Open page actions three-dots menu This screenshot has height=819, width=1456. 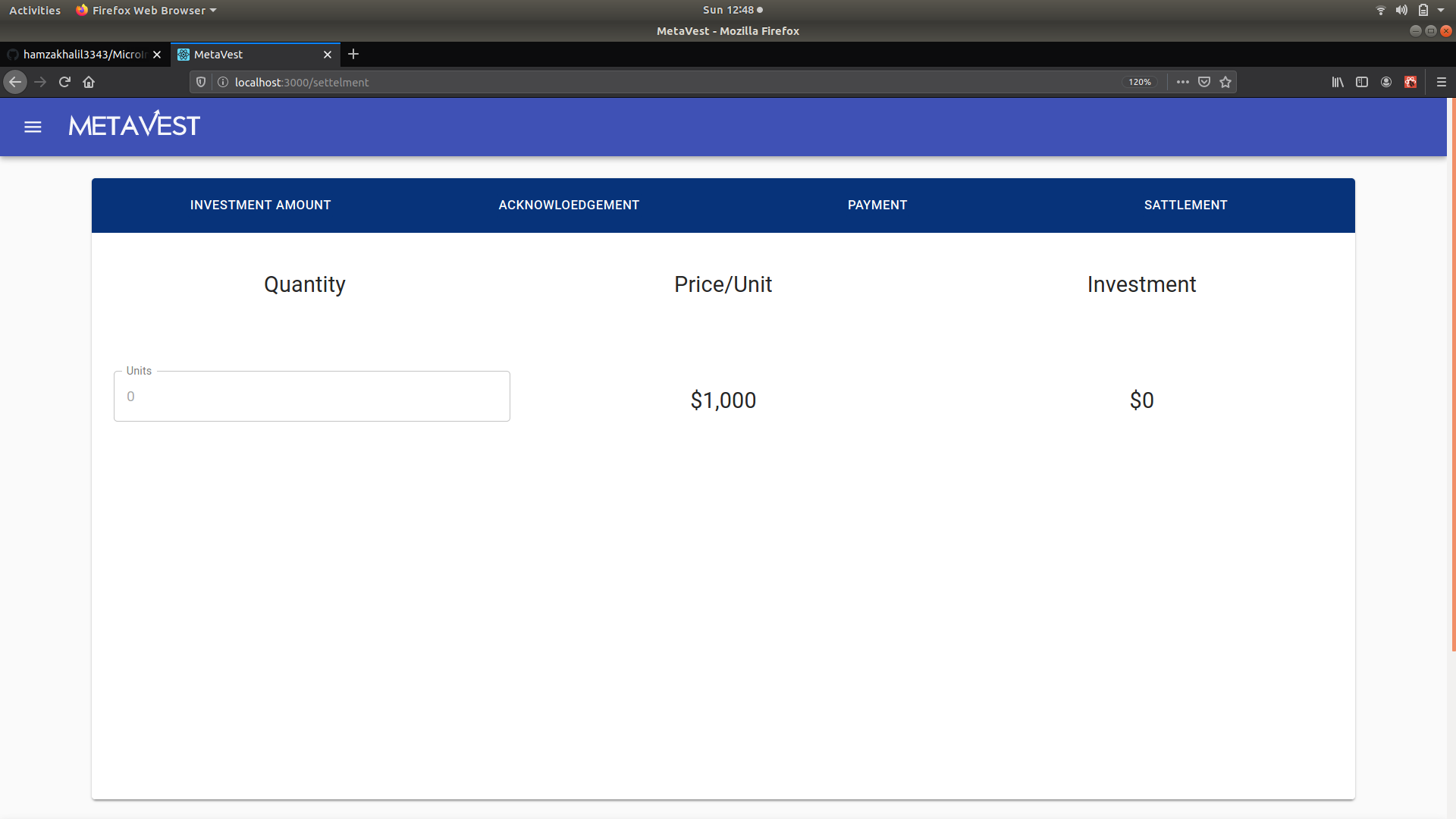point(1182,82)
